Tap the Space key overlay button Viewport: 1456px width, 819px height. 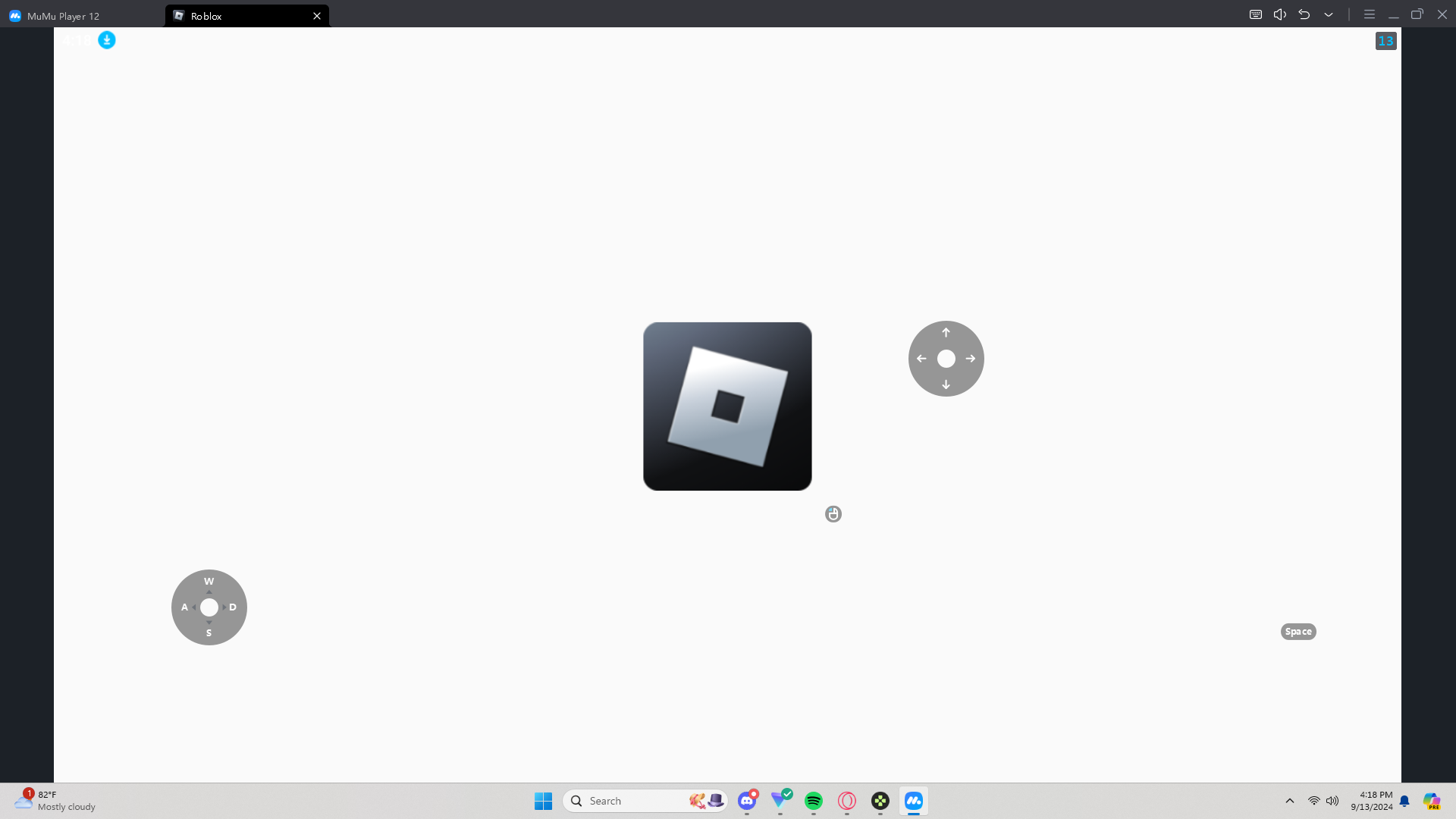coord(1298,632)
